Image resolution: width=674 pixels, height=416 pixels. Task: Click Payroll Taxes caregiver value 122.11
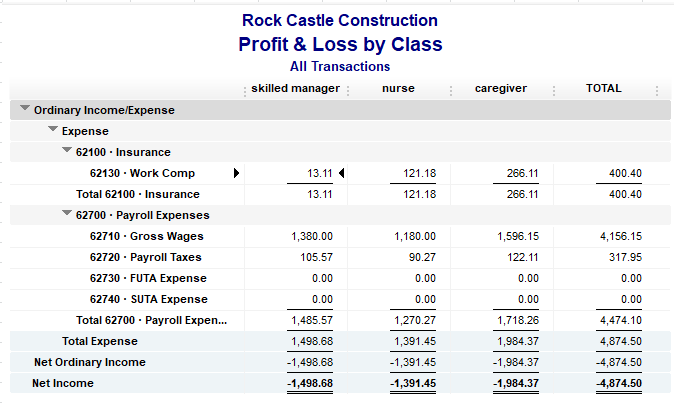coord(522,257)
